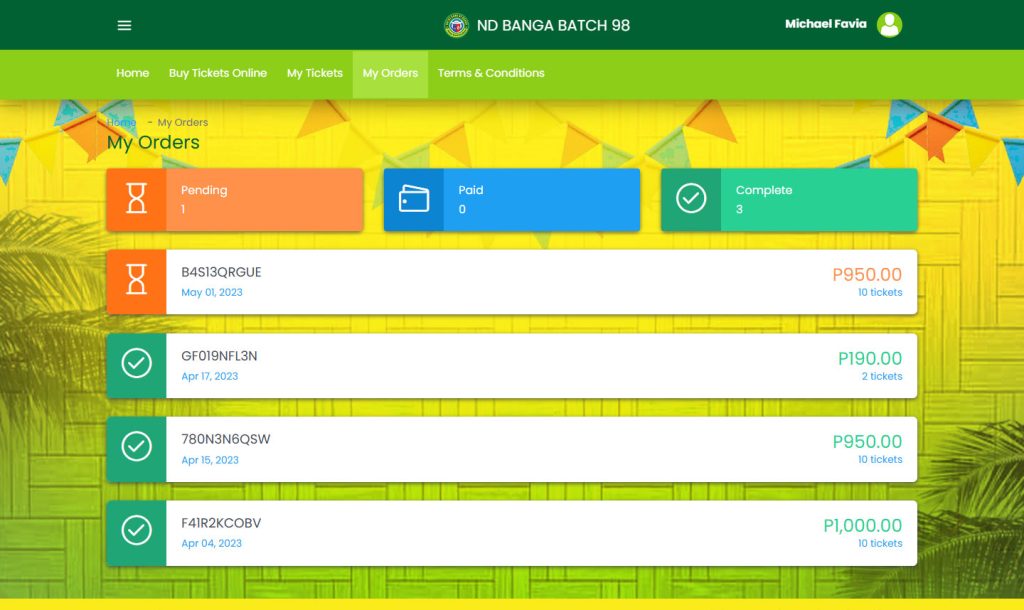1024x610 pixels.
Task: Open the Michael Favia account name
Action: 825,24
